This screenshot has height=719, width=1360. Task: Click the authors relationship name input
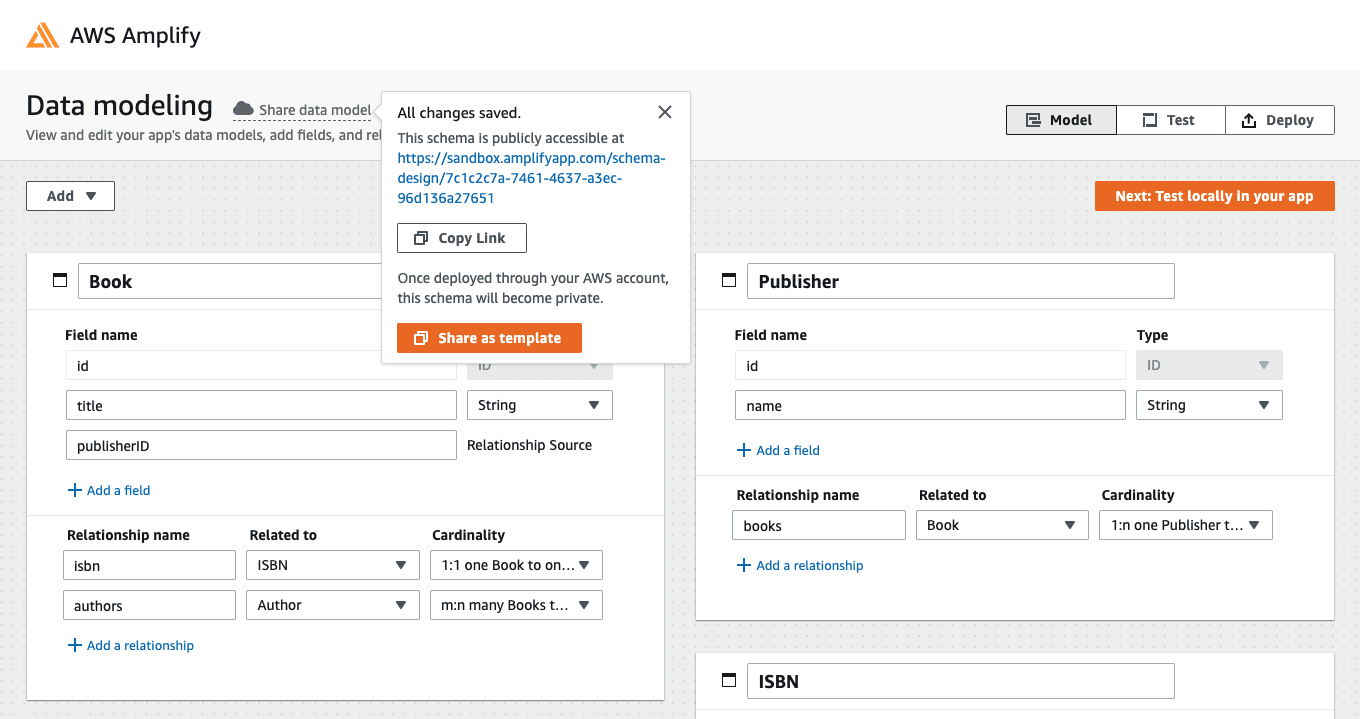click(149, 605)
